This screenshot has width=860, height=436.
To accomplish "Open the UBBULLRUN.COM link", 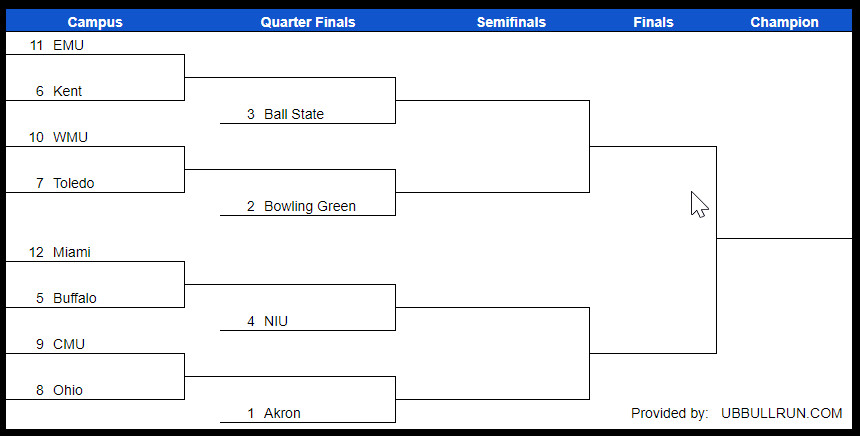I will (x=781, y=413).
